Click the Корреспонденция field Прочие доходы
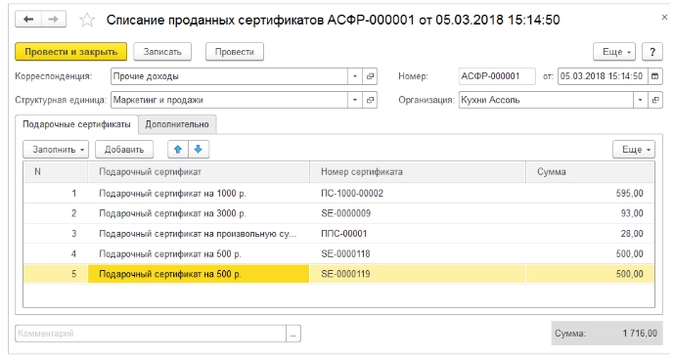The image size is (674, 362). [x=229, y=76]
